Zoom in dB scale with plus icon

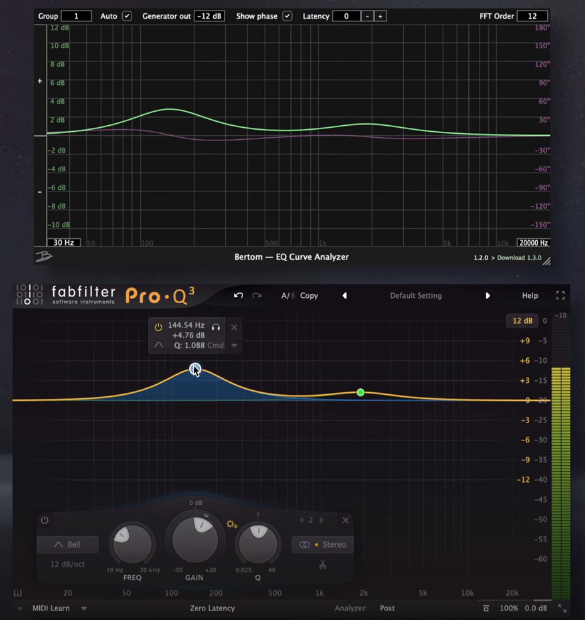pos(40,81)
